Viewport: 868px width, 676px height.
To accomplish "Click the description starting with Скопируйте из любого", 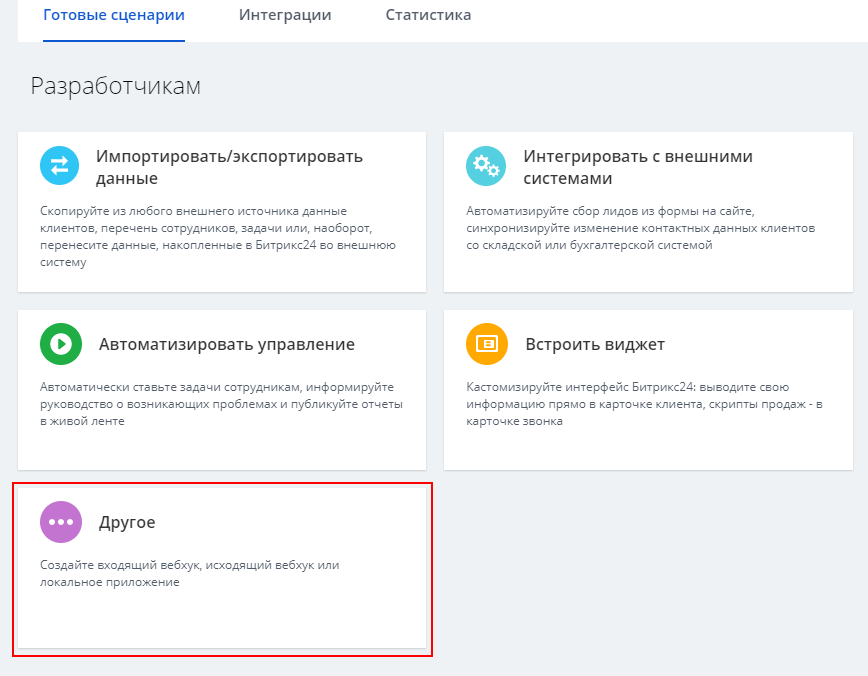I will pyautogui.click(x=218, y=236).
